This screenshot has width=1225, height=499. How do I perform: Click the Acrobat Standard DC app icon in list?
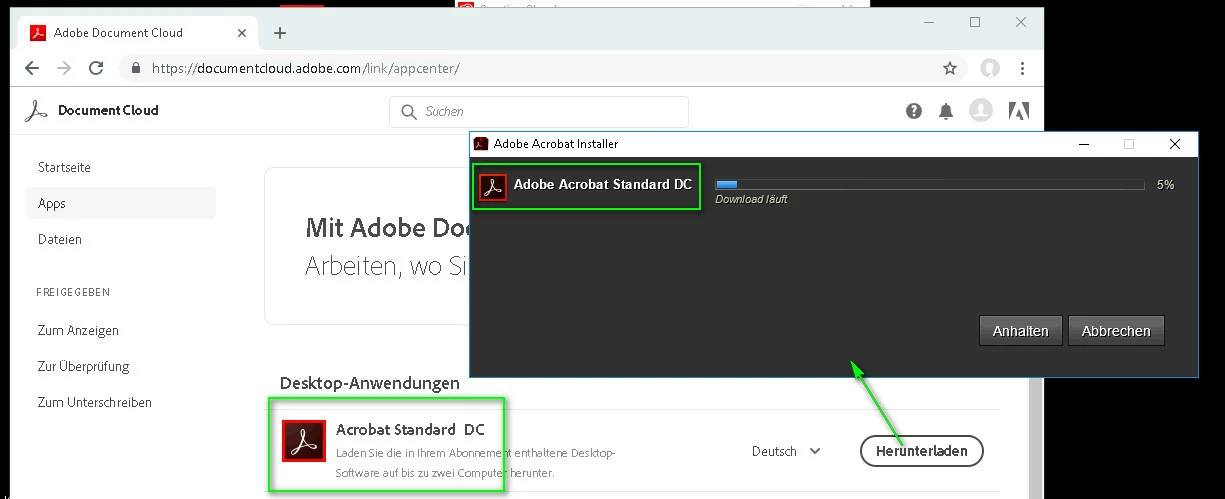pyautogui.click(x=303, y=441)
